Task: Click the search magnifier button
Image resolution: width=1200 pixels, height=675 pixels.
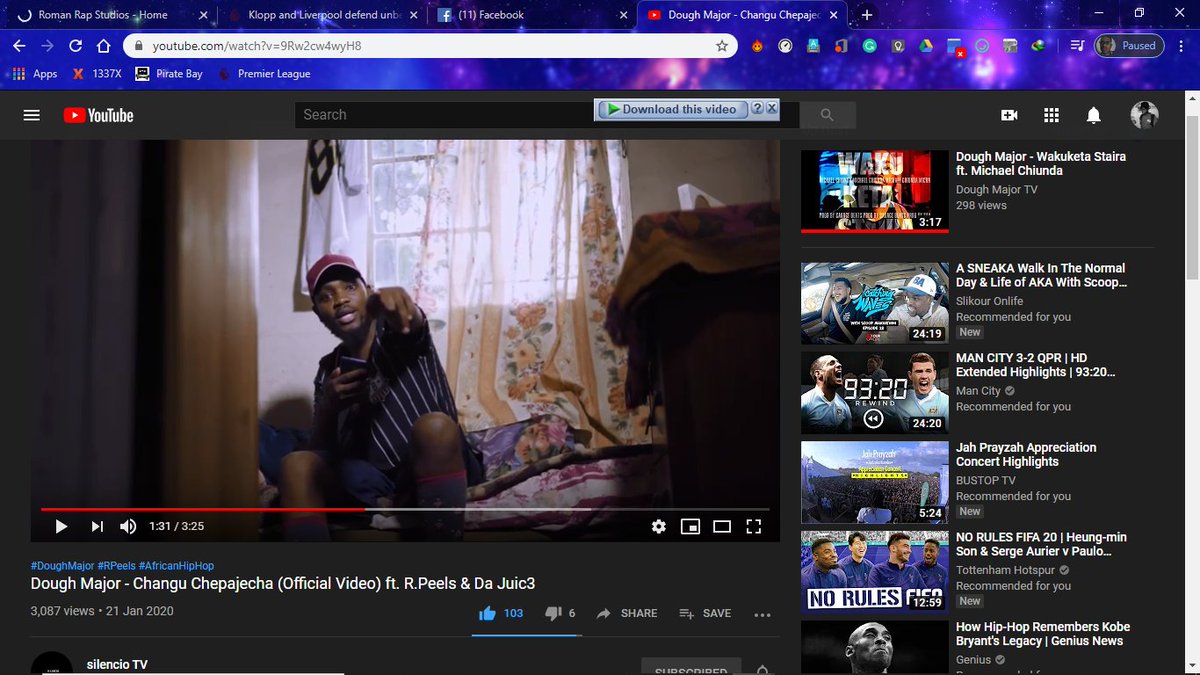Action: pyautogui.click(x=826, y=115)
